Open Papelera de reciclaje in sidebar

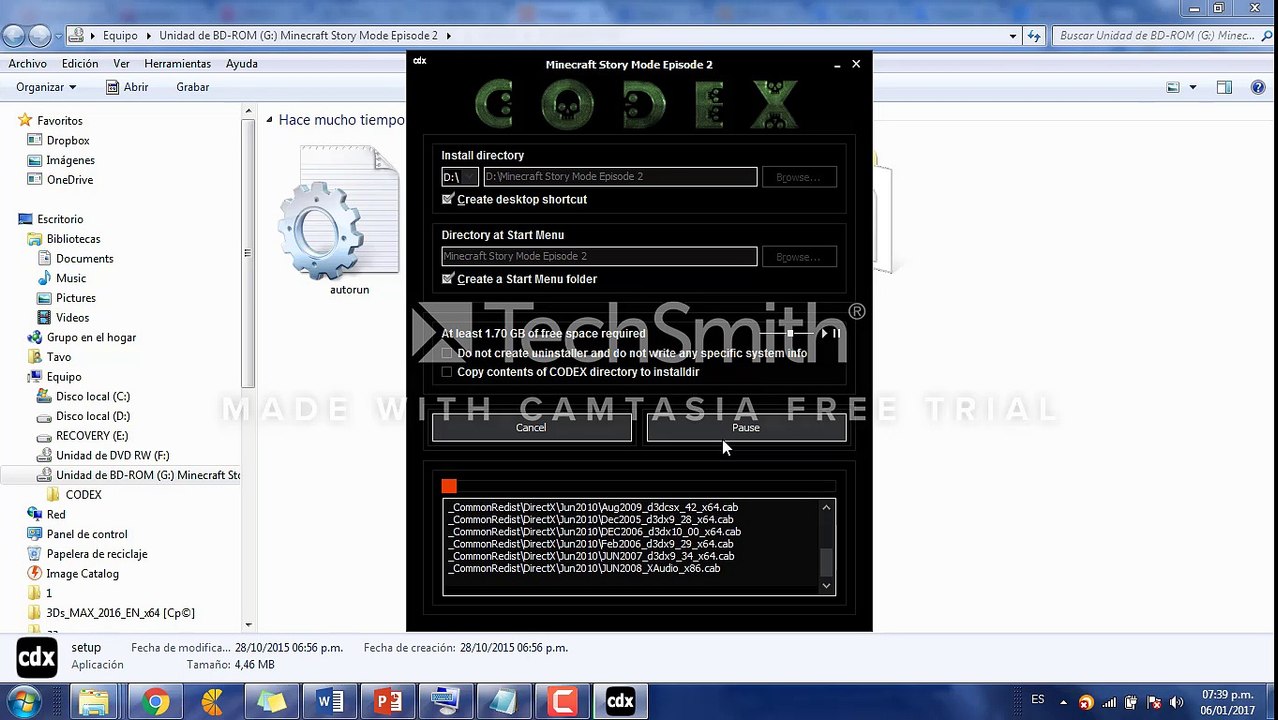click(x=96, y=554)
